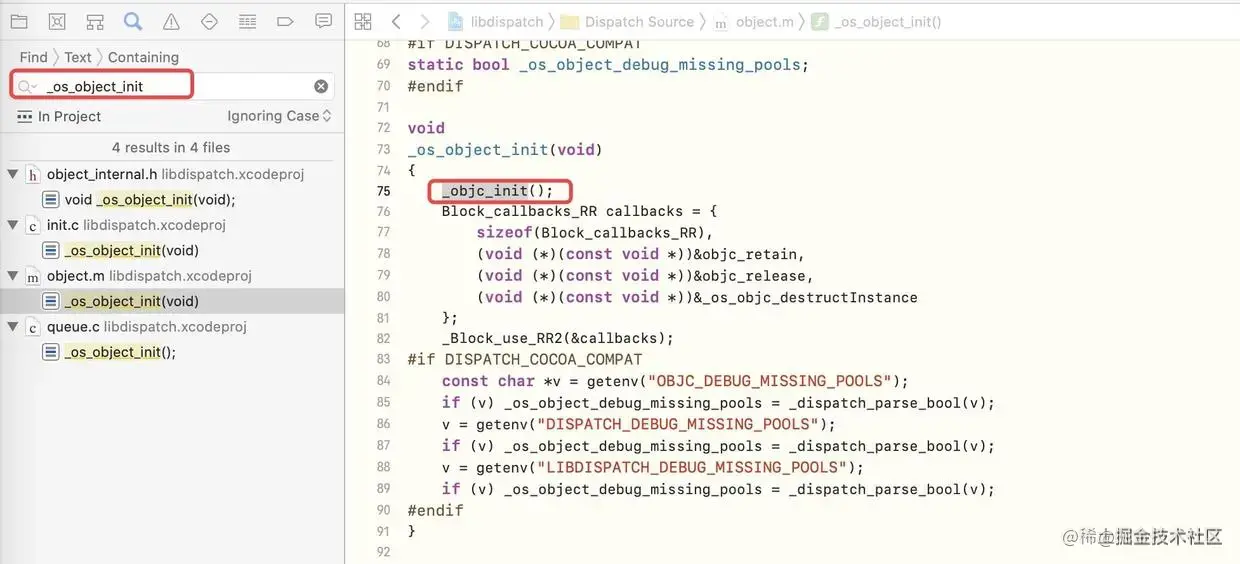This screenshot has height=564, width=1240.
Task: Click the "OBJC_DEBUG_MISSING_POOLS" string
Action: point(769,381)
